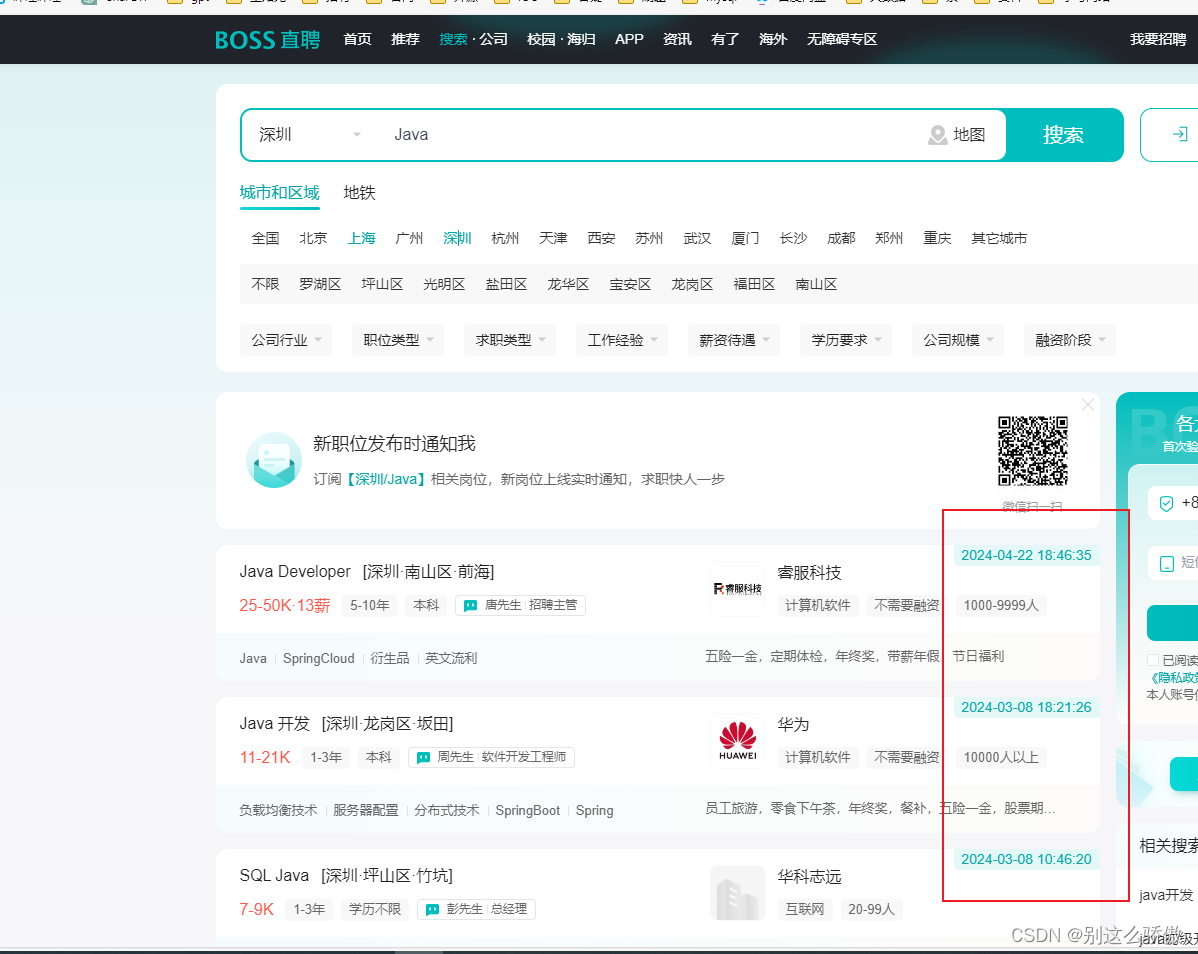Expand the 融资阶段 filter dropdown
1198x954 pixels.
tap(1069, 340)
